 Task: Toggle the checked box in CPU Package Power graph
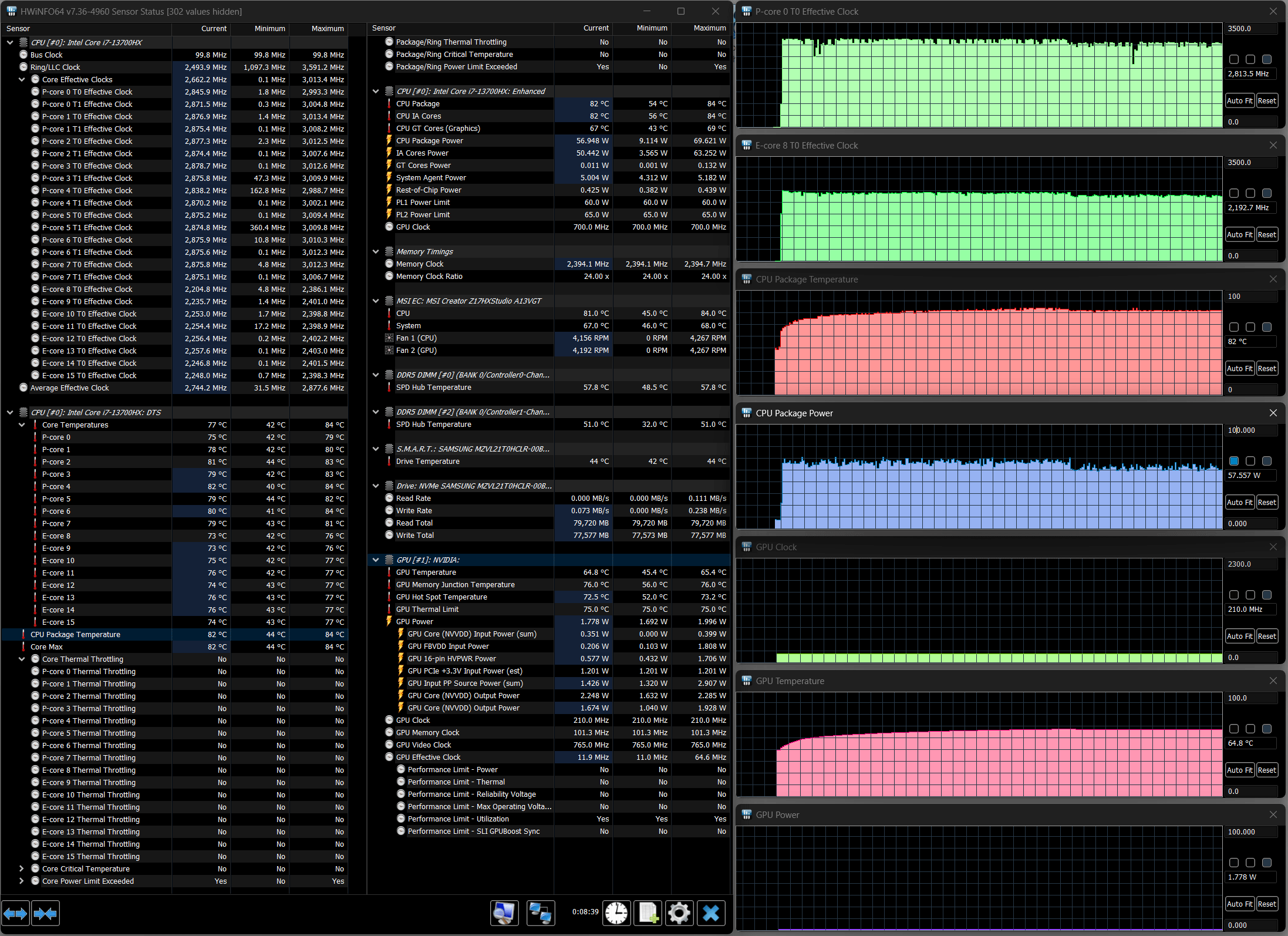point(1234,461)
